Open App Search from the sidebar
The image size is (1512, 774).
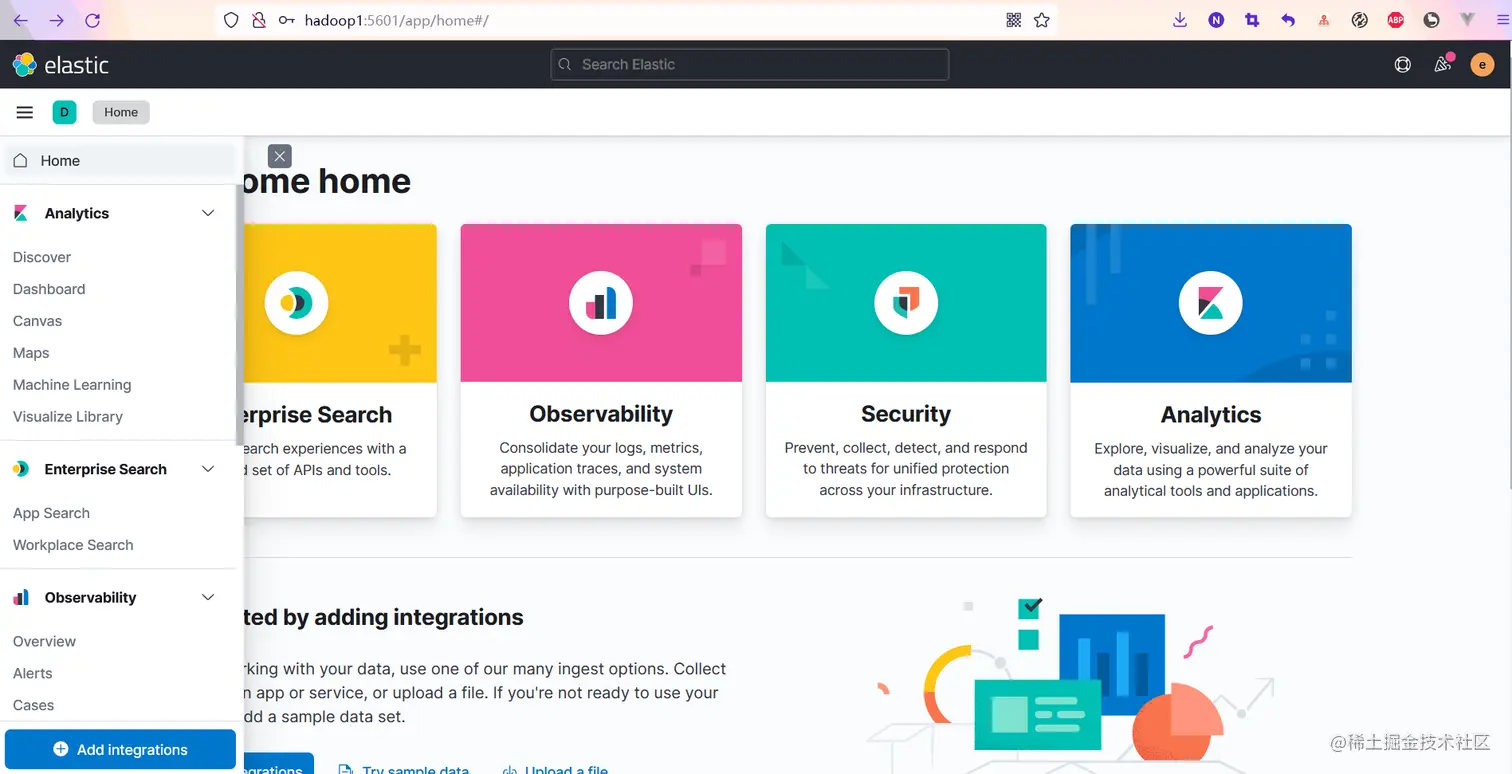point(51,513)
